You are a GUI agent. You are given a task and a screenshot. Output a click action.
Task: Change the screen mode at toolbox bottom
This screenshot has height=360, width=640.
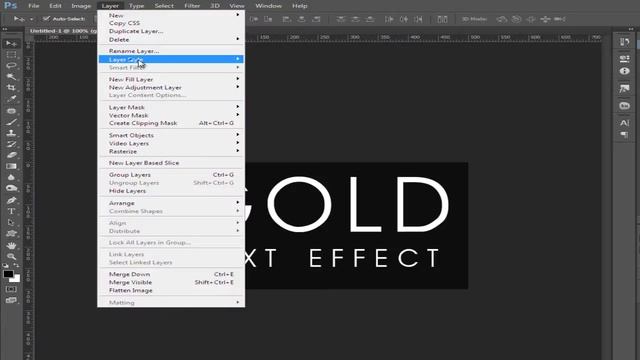[11, 300]
